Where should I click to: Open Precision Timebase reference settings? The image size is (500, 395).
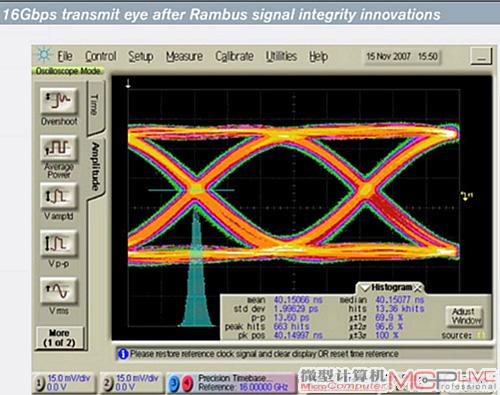pos(243,383)
